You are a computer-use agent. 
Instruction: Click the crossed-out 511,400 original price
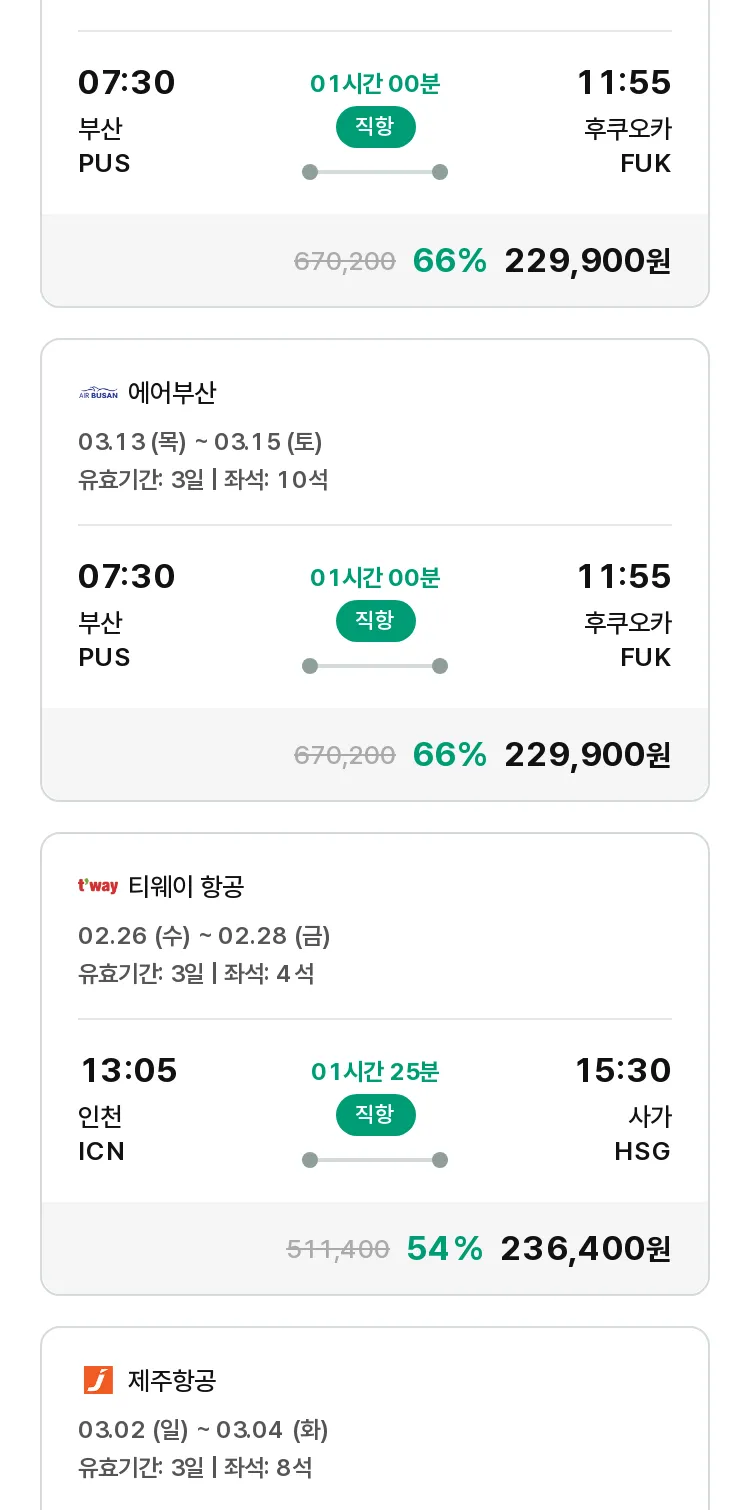[338, 1248]
